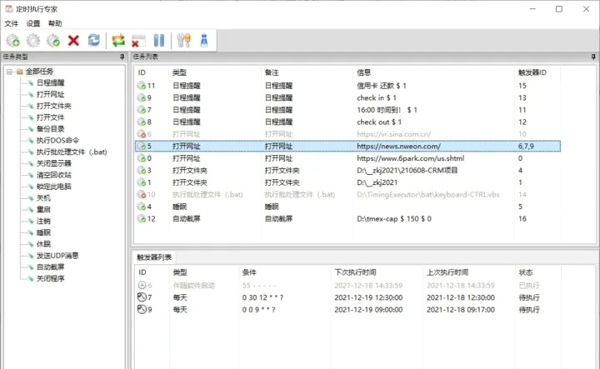Select 备份目录 in the task type tree
The image size is (600, 369).
pos(50,129)
